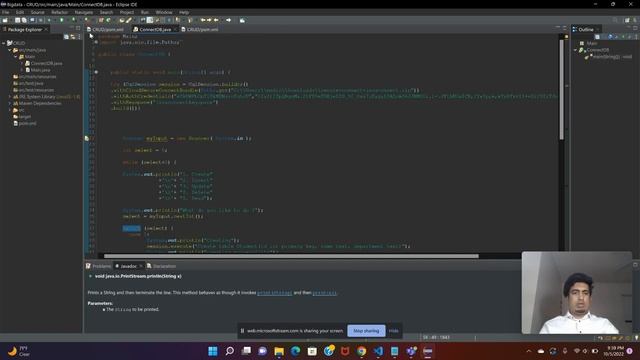The width and height of the screenshot is (640, 360).
Task: Click the Save toolbar icon
Action: pyautogui.click(x=18, y=20)
